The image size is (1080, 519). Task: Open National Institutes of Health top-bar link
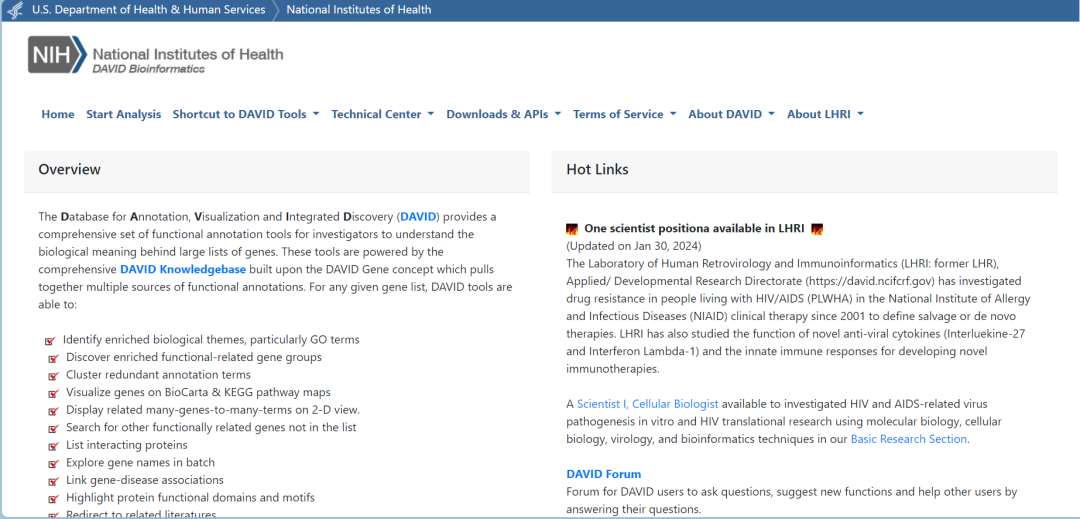pyautogui.click(x=359, y=10)
